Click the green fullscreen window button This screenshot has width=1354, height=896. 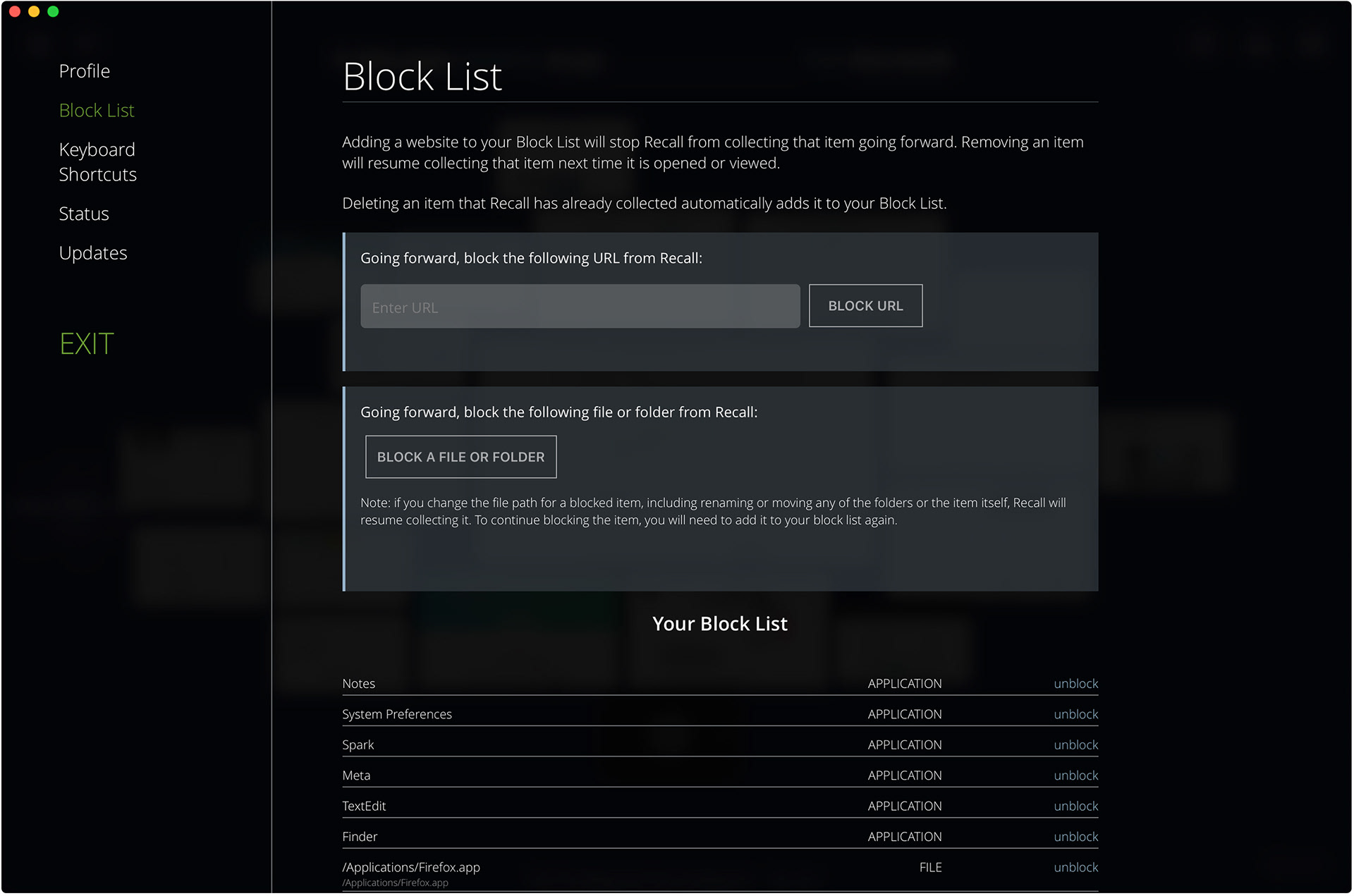[53, 11]
